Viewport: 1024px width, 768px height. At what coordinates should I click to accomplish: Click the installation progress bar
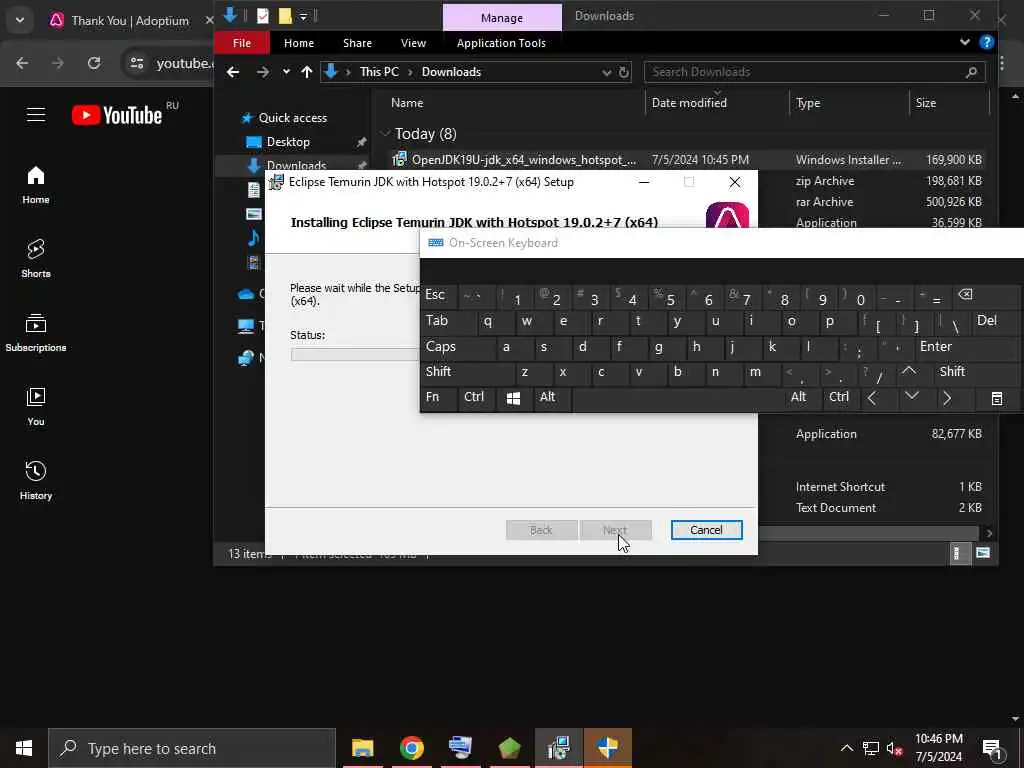pos(355,354)
